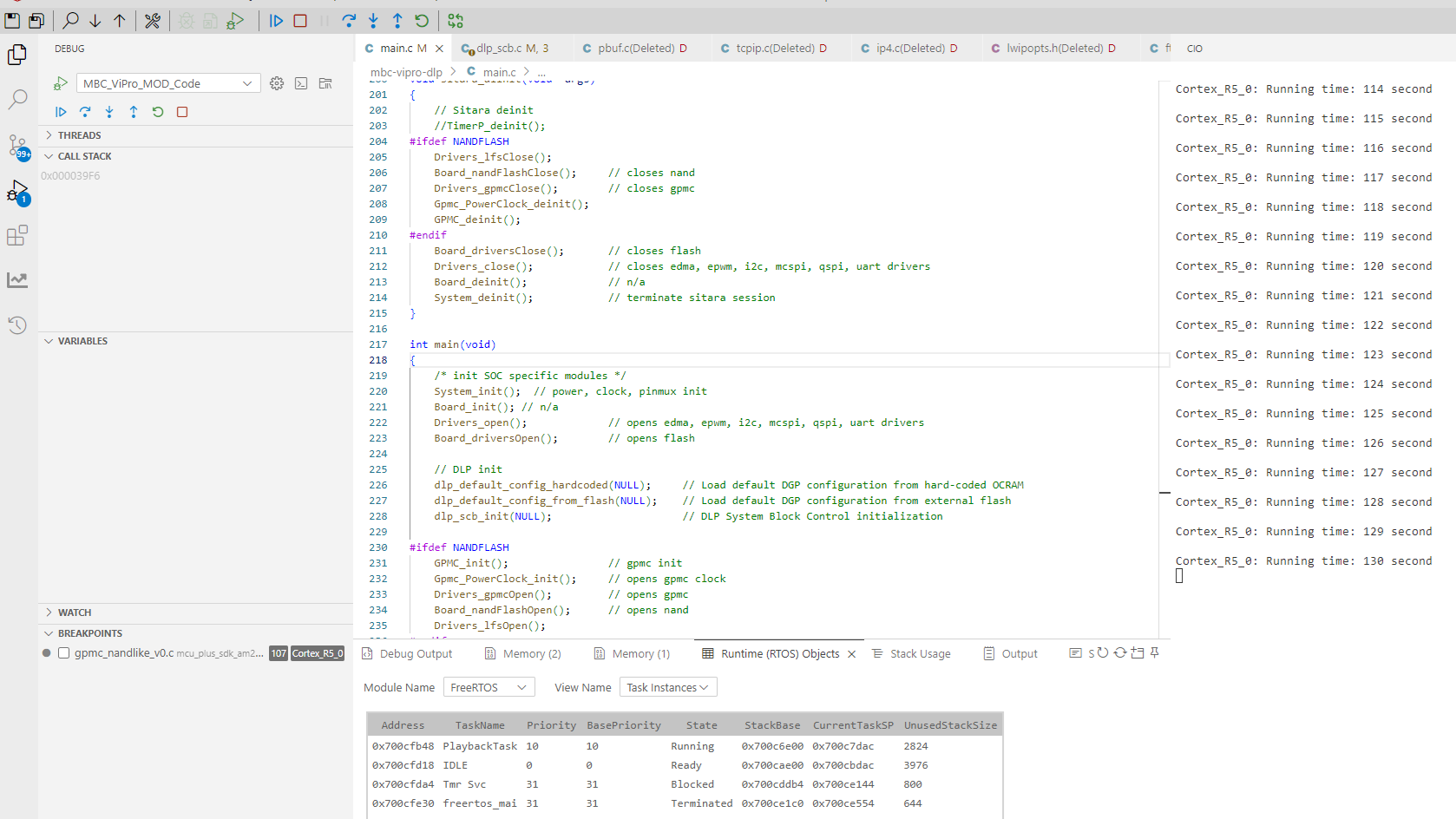
Task: Click the build tools wrench icon
Action: coord(153,21)
